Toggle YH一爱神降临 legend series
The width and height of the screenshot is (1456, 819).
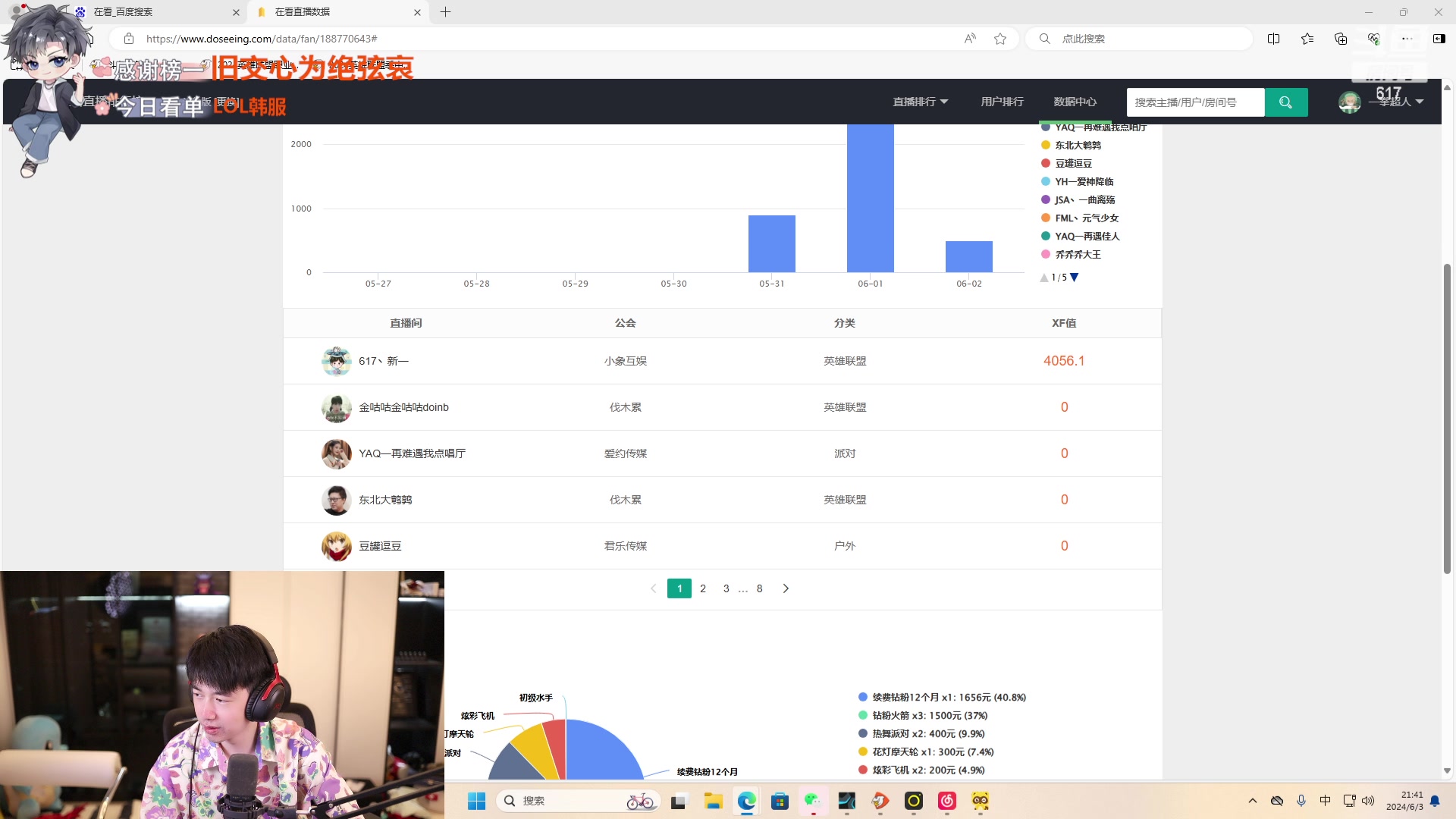[x=1077, y=182]
